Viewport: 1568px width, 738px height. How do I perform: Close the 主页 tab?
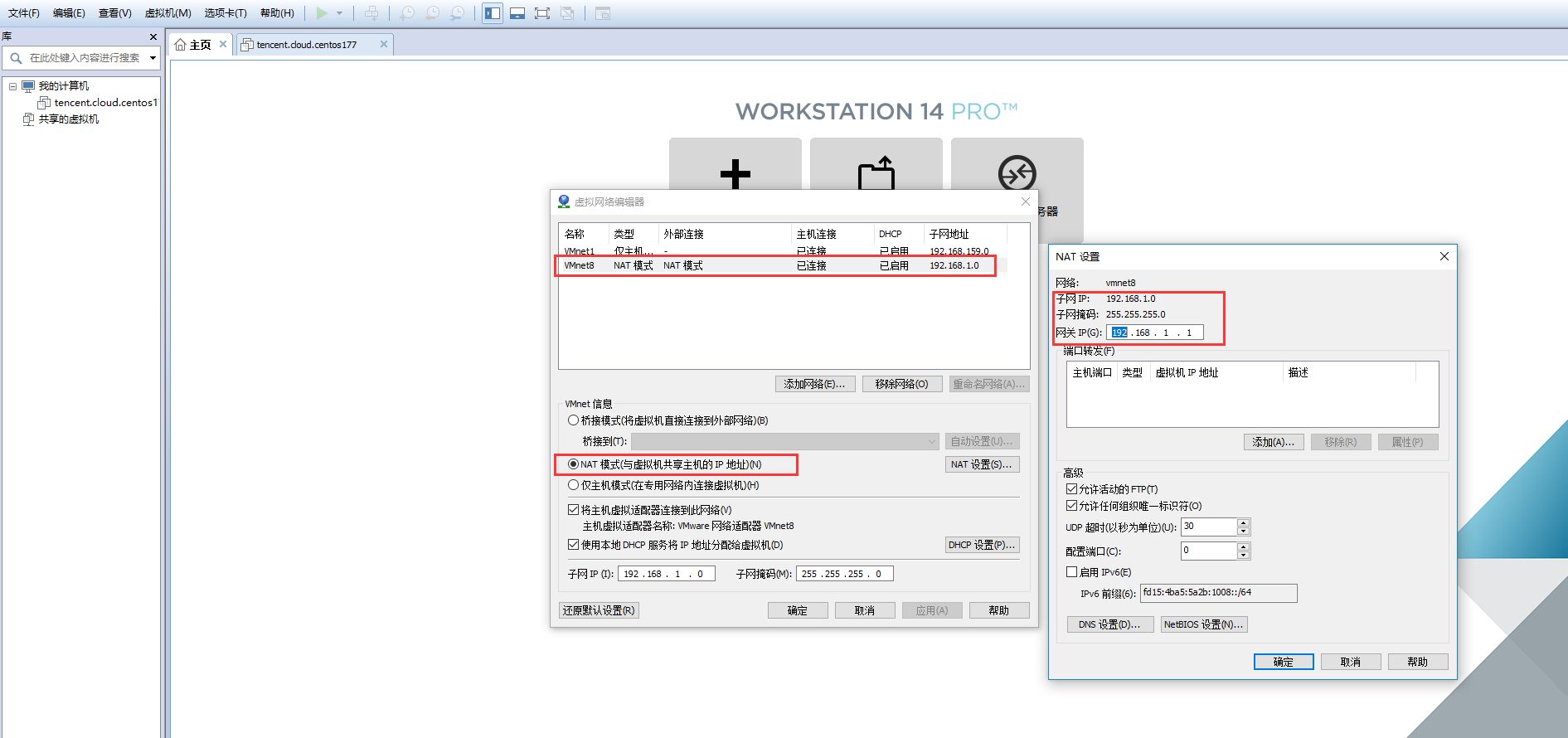coord(223,45)
